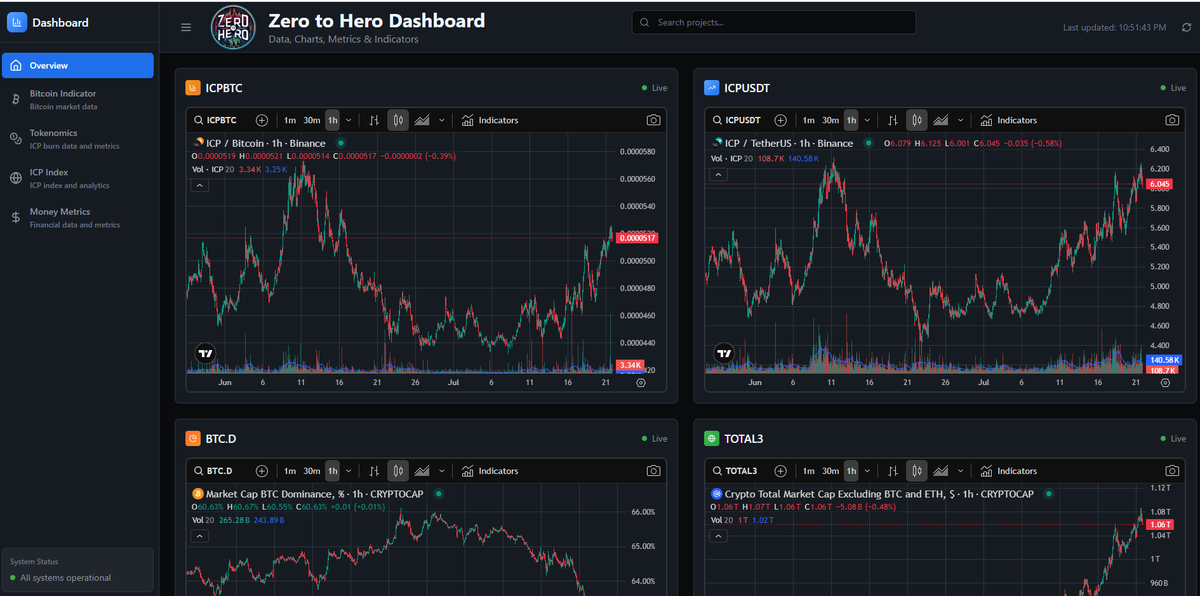Take a snapshot of the ICPUSDT chart

1172,120
